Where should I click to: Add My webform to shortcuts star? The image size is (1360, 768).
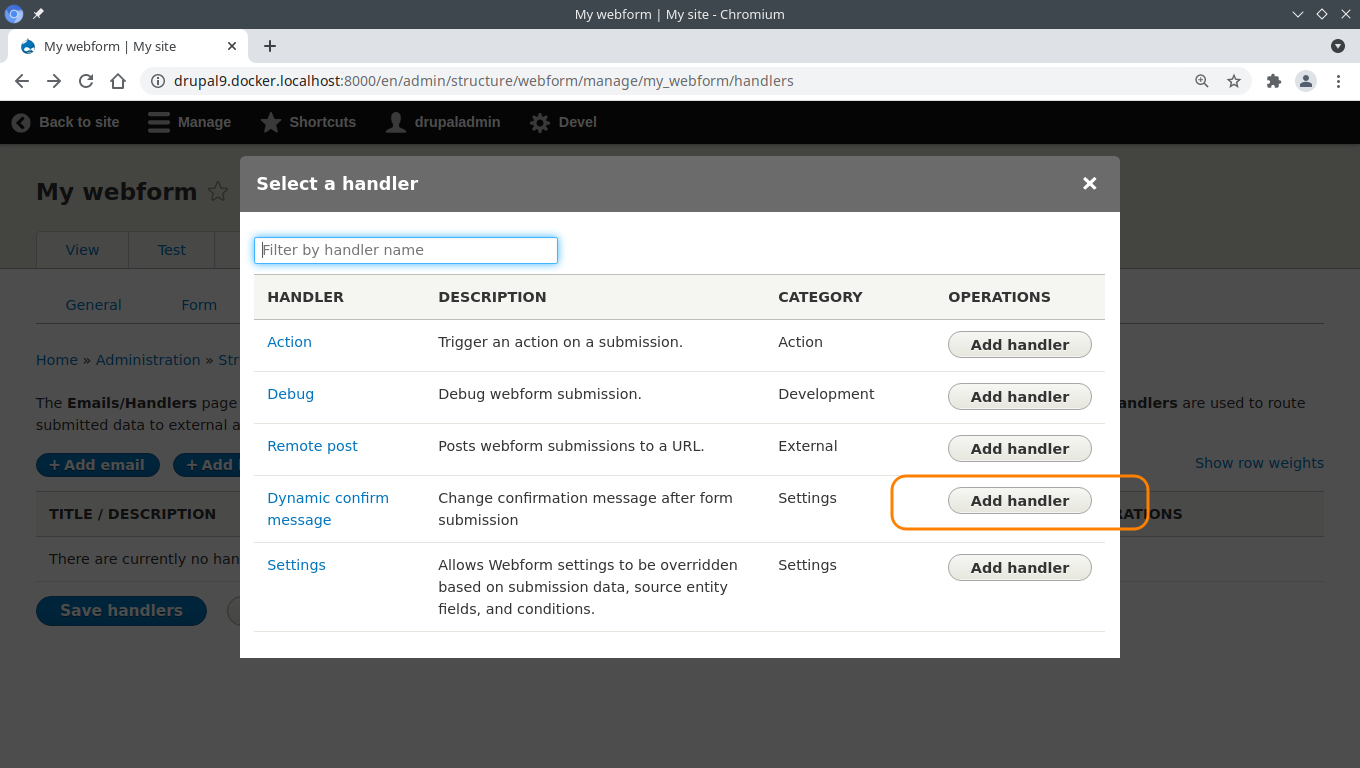pos(218,192)
